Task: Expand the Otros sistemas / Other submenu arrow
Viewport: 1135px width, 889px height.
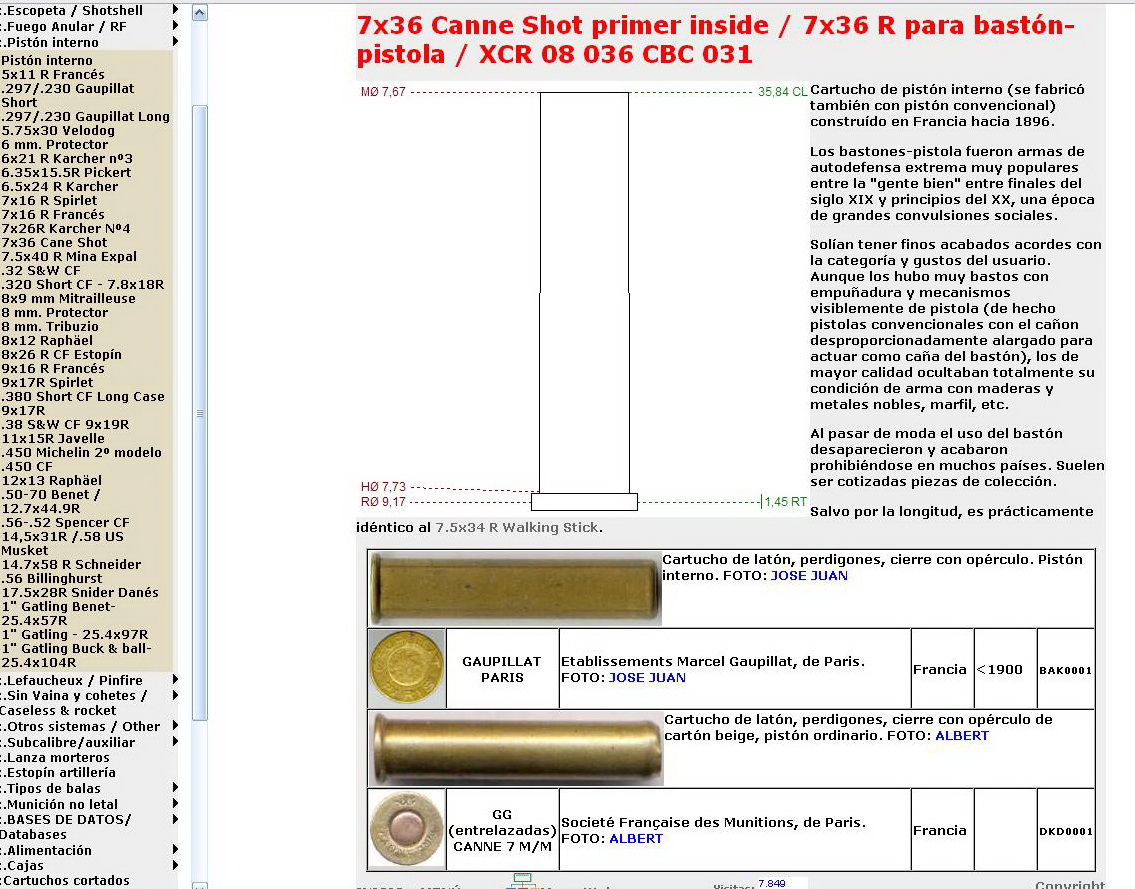Action: 175,726
